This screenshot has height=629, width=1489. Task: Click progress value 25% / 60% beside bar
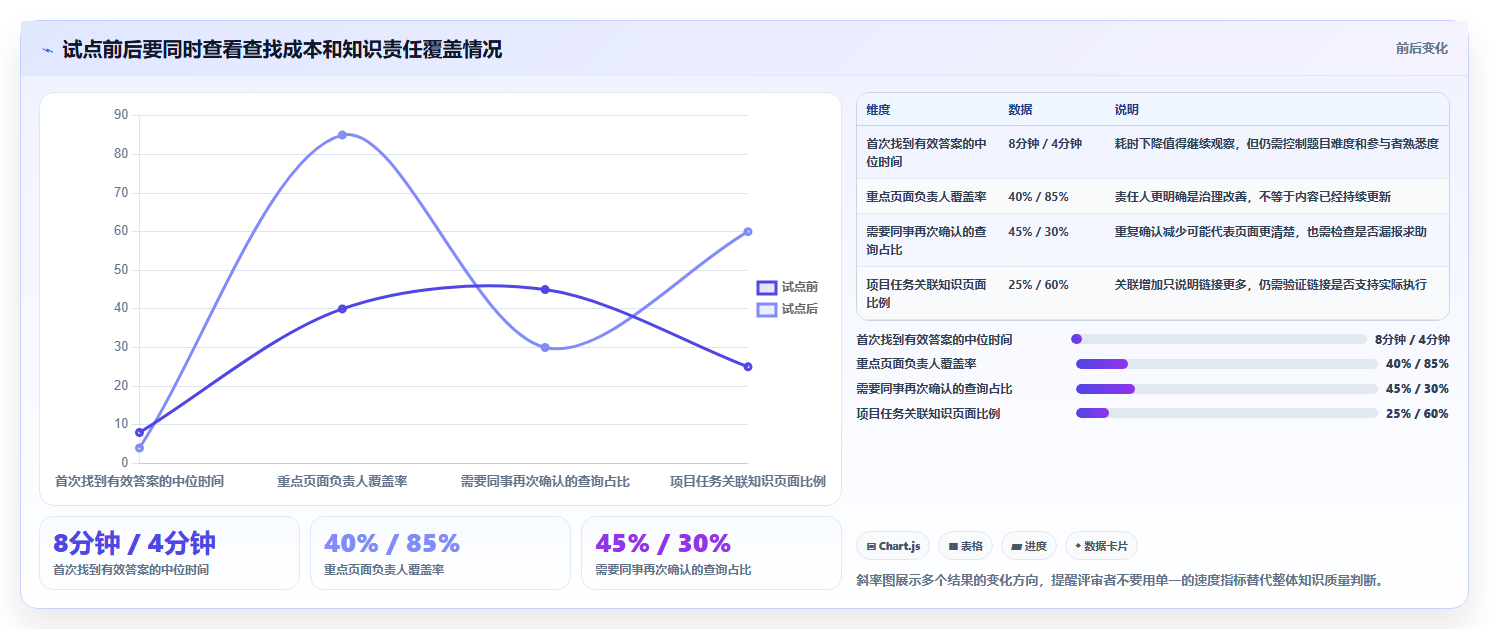click(1417, 413)
